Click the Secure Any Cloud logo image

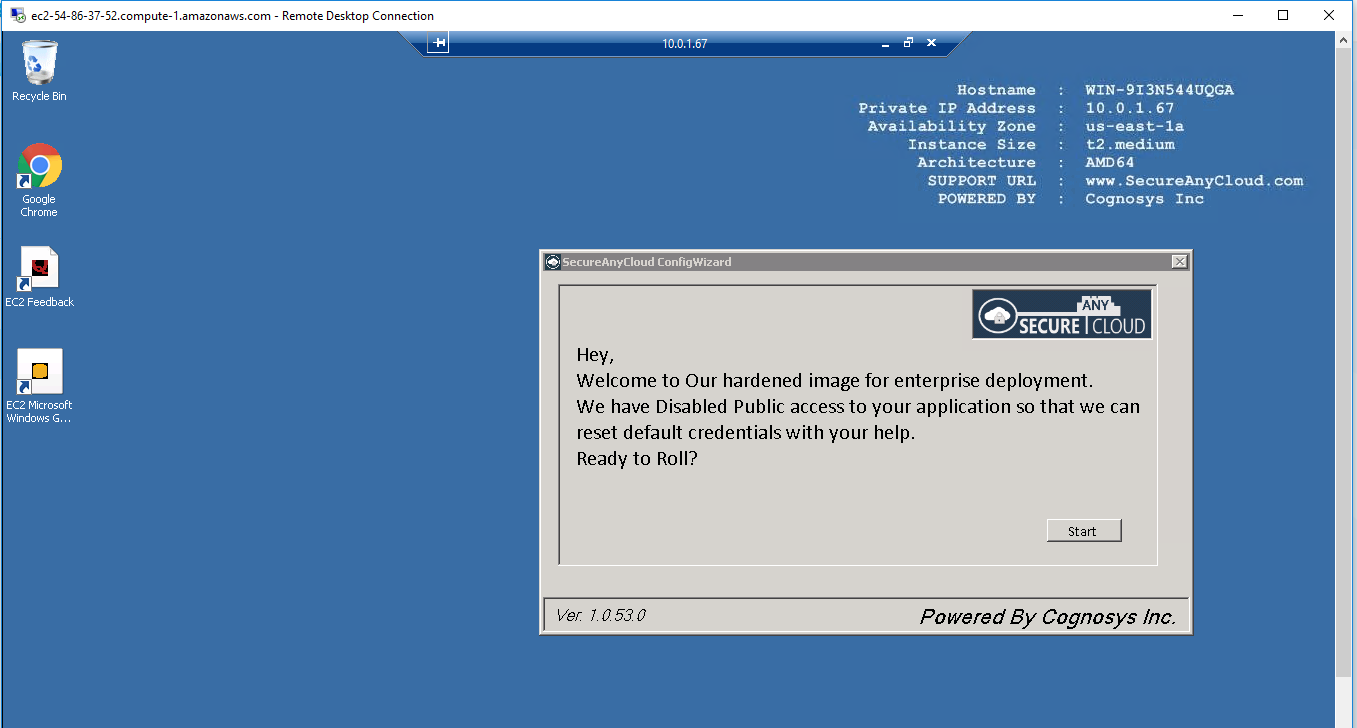1062,315
